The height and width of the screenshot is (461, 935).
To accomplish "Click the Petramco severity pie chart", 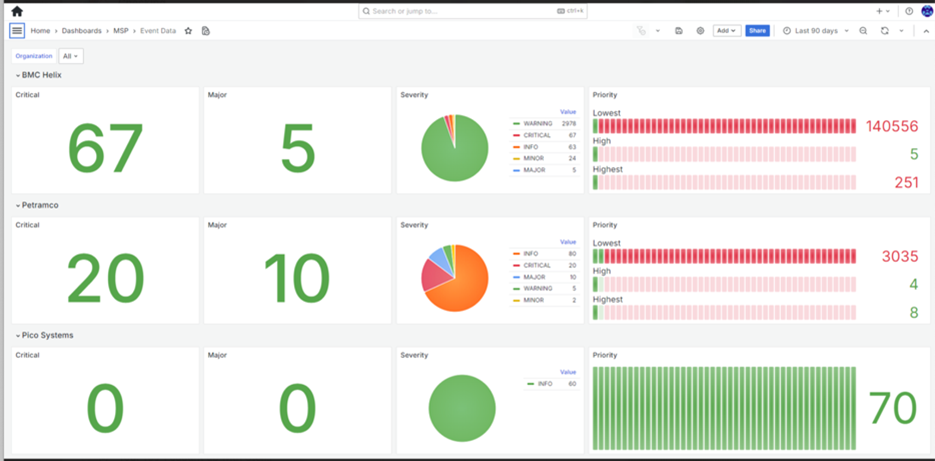I will click(x=454, y=278).
